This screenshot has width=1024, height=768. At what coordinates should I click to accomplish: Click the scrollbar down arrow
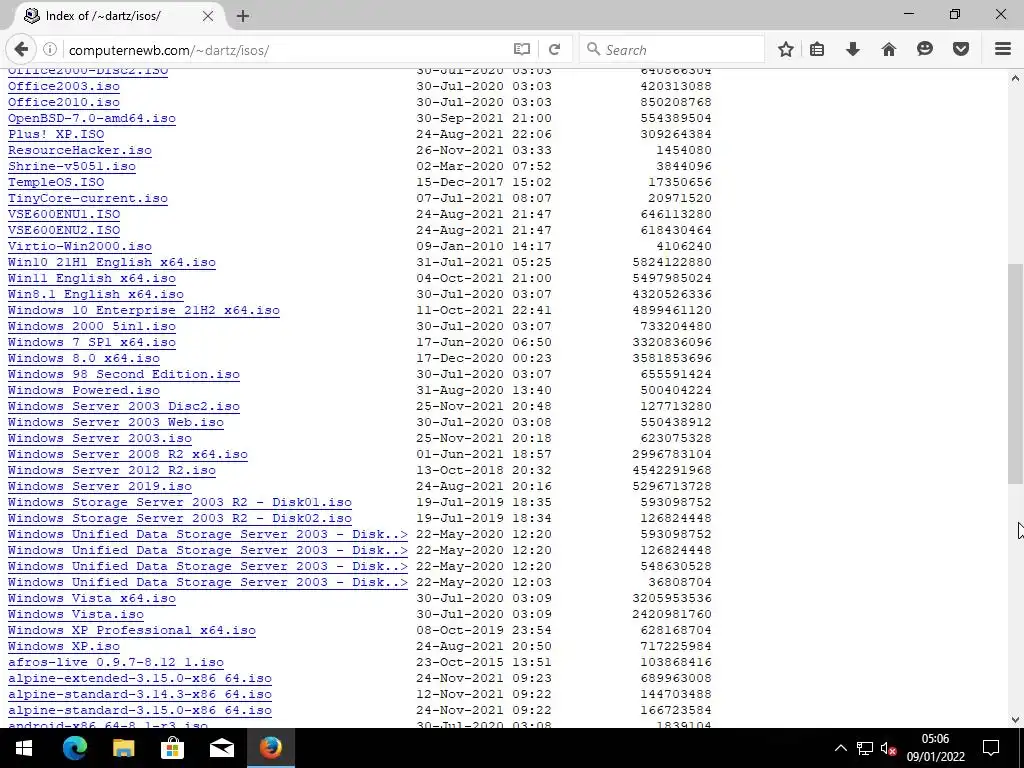[1014, 720]
